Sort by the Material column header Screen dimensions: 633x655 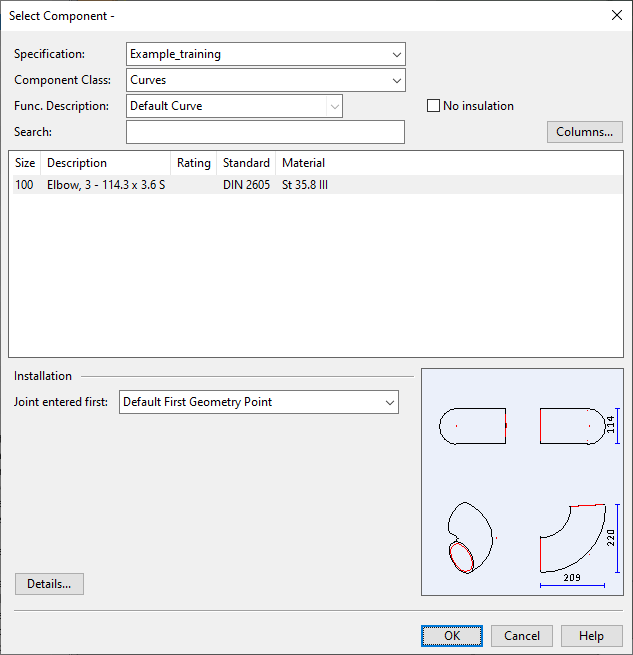304,163
